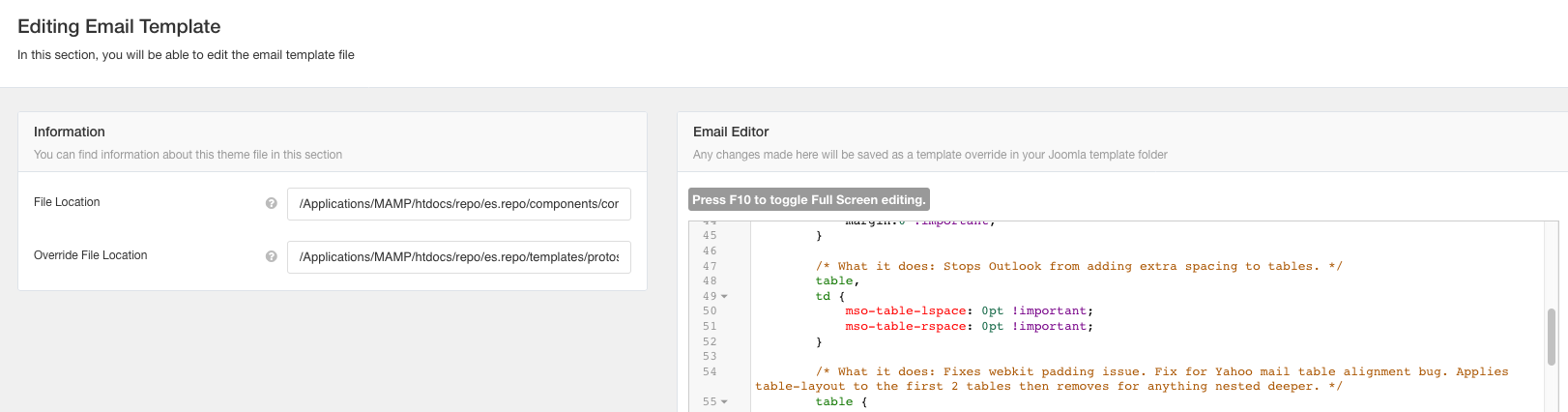Click the 'Information' panel heading
Image resolution: width=1568 pixels, height=412 pixels.
pyautogui.click(x=70, y=132)
